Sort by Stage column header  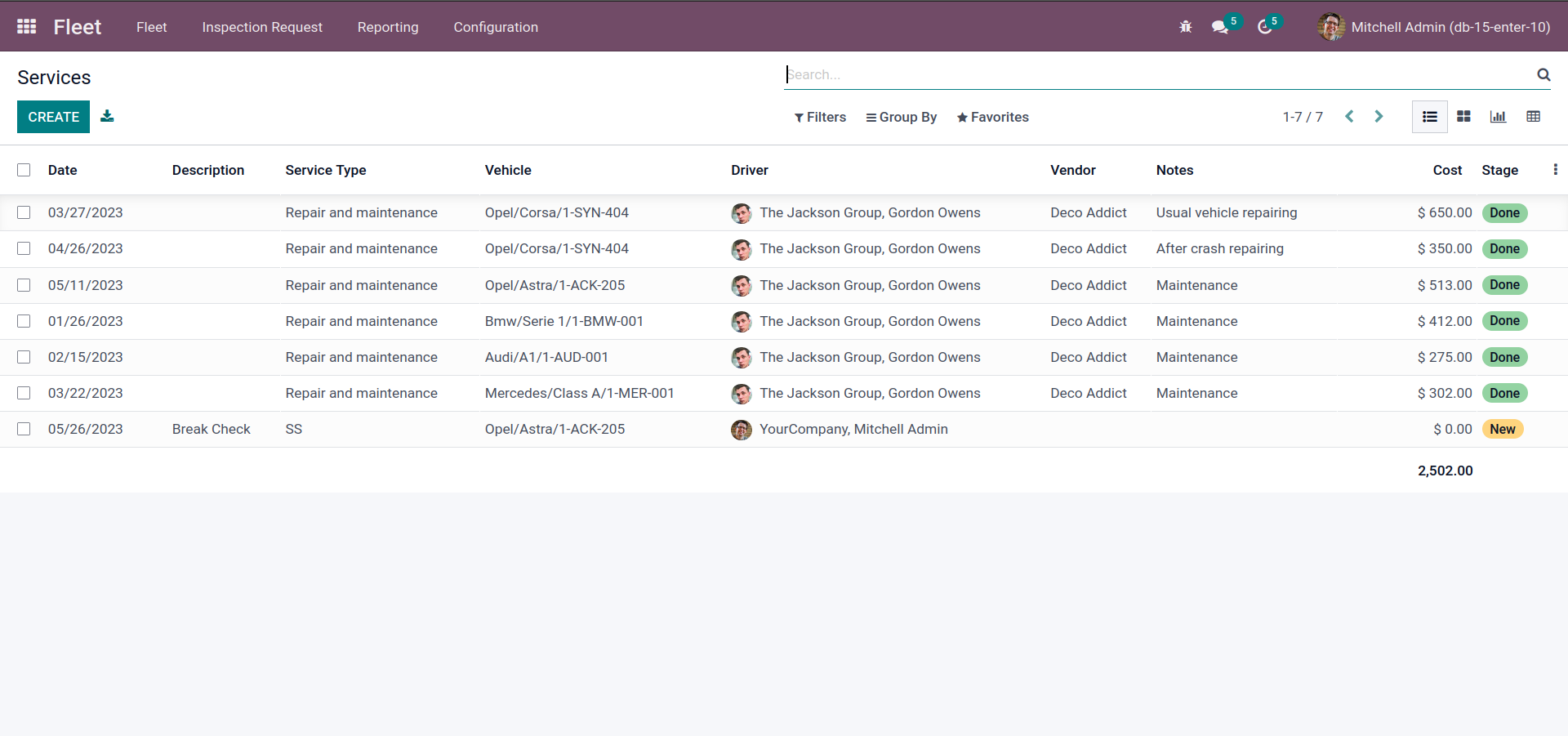pos(1500,170)
